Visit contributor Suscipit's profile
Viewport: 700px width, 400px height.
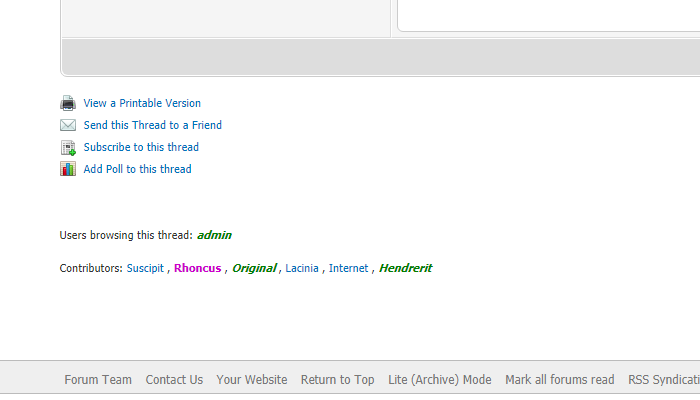145,268
